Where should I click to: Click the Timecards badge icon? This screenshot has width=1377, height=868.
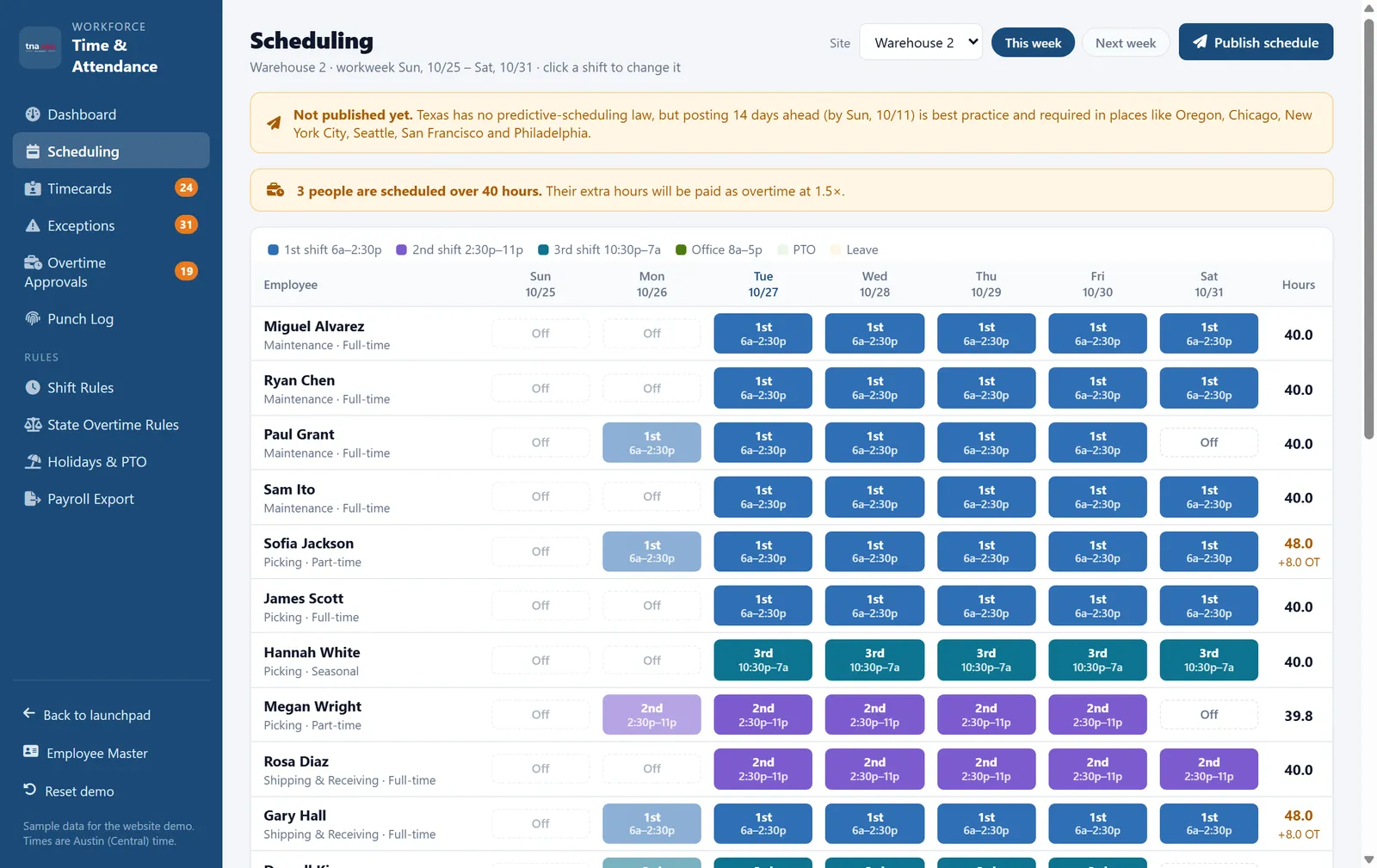pos(33,188)
